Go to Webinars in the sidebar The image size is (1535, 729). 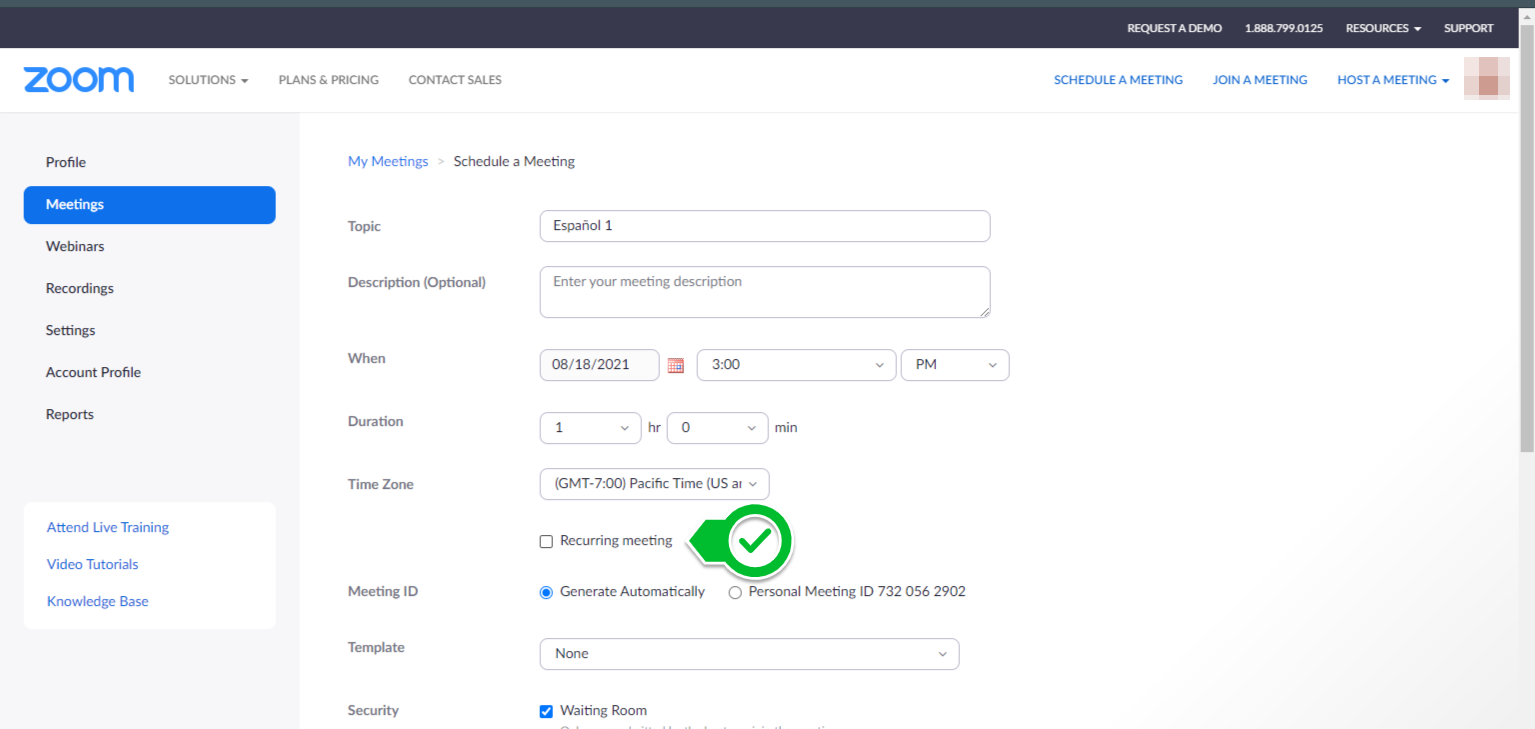[75, 246]
